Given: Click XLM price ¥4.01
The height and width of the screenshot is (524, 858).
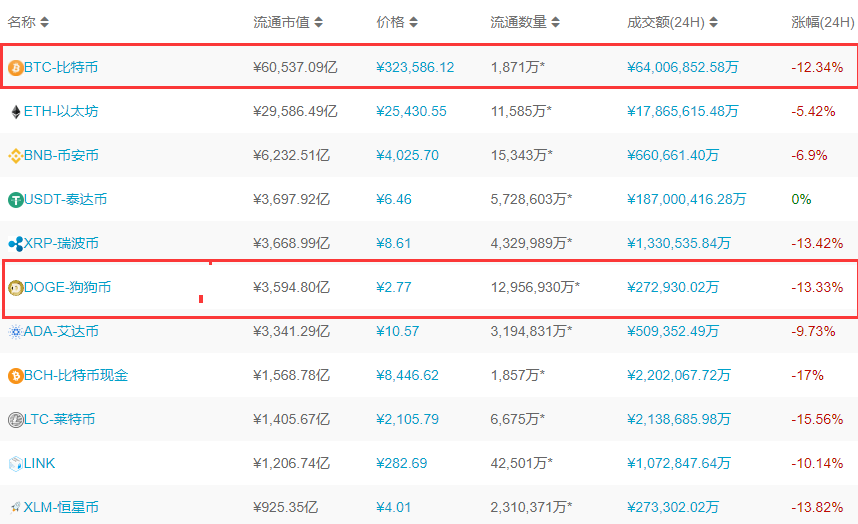Looking at the screenshot, I should (x=393, y=508).
